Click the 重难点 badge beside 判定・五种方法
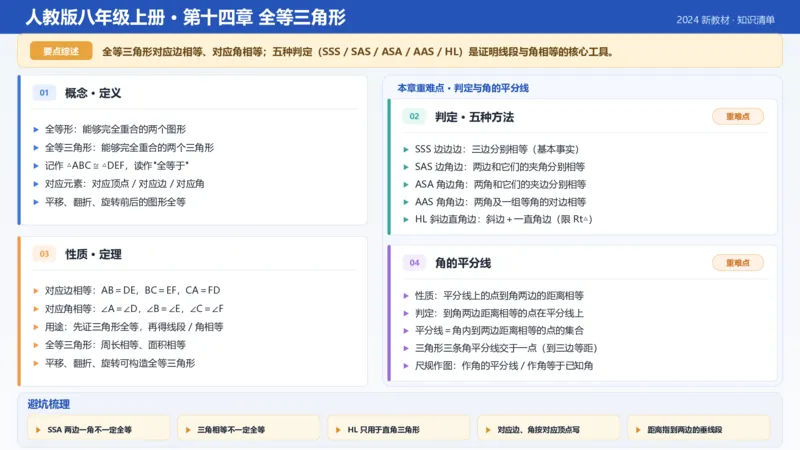The width and height of the screenshot is (800, 450). (738, 116)
